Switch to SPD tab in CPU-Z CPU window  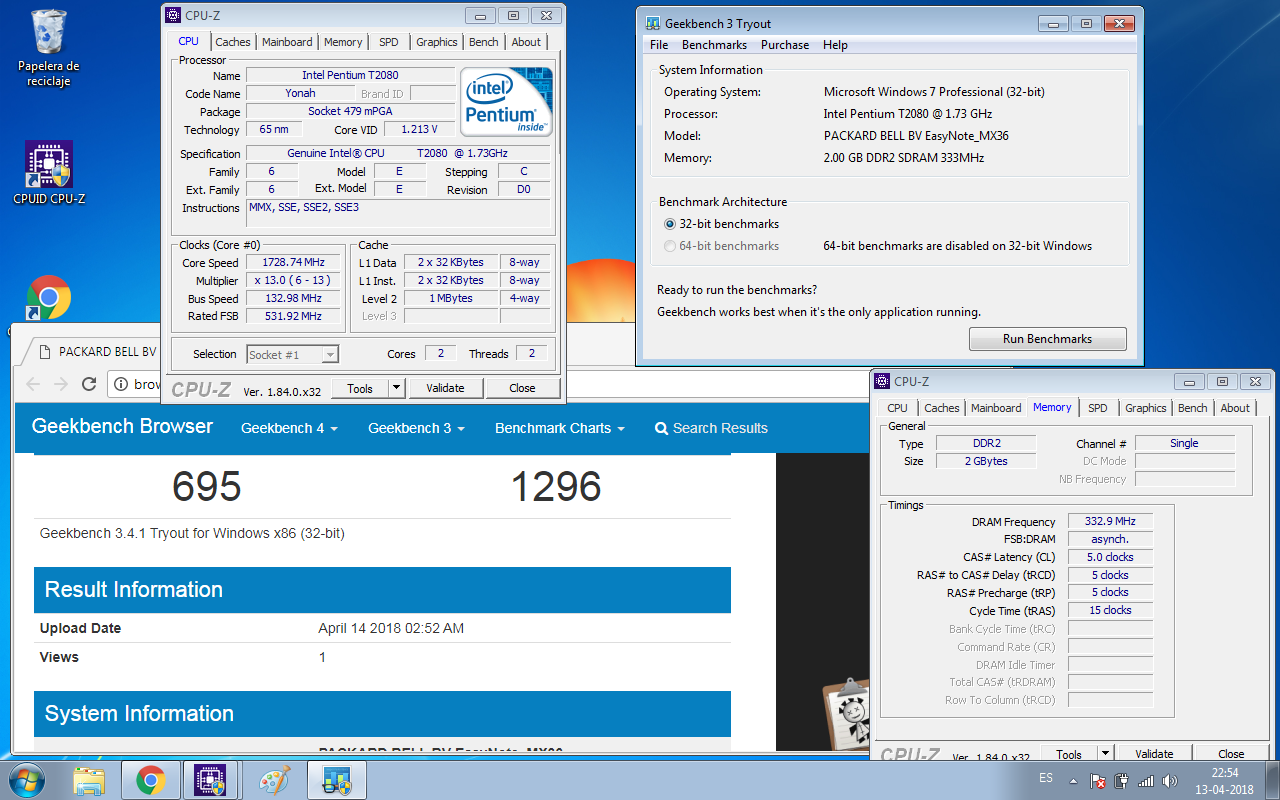[388, 42]
